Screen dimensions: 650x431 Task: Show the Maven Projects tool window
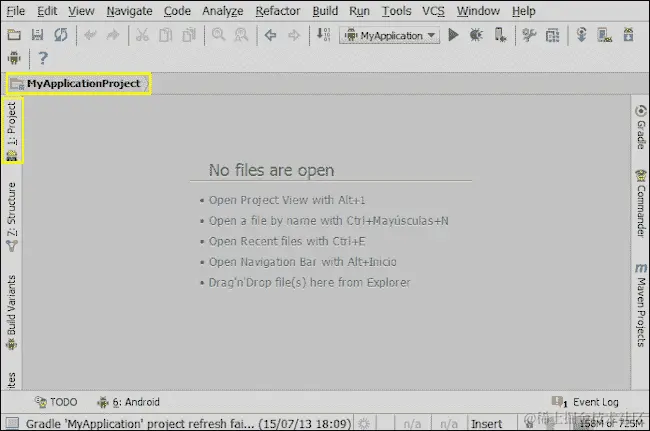(x=641, y=305)
